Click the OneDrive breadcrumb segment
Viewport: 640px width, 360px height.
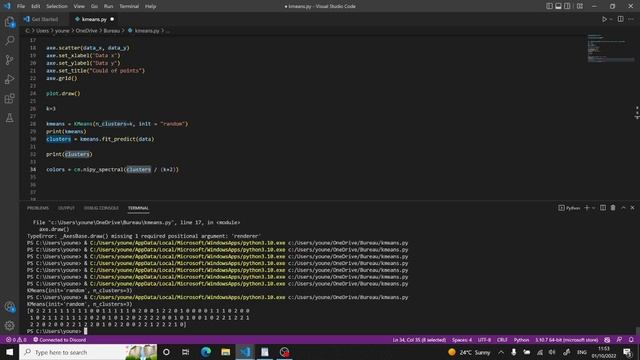coord(86,31)
